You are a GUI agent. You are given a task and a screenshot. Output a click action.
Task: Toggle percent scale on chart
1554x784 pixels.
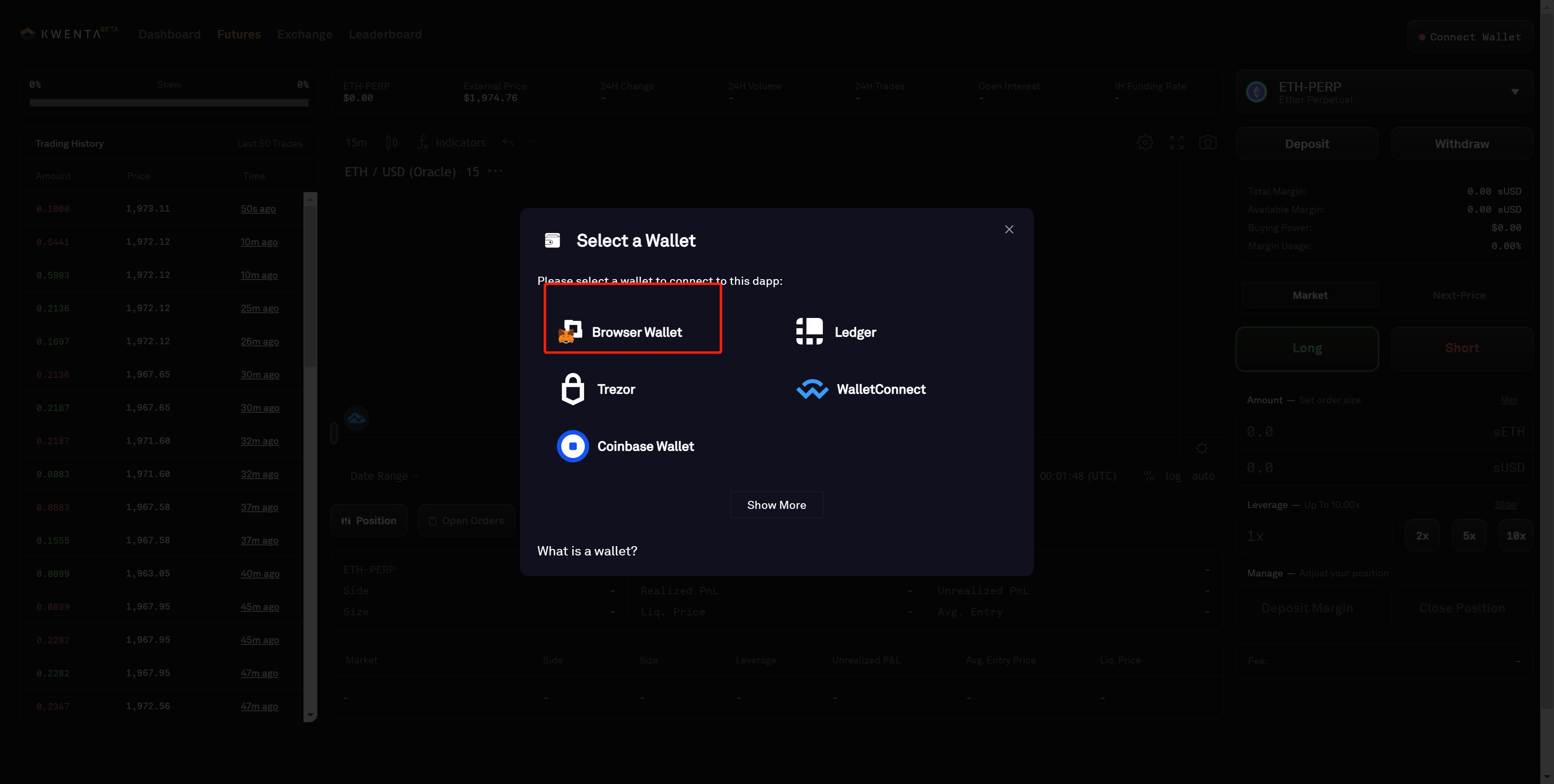pyautogui.click(x=1149, y=476)
